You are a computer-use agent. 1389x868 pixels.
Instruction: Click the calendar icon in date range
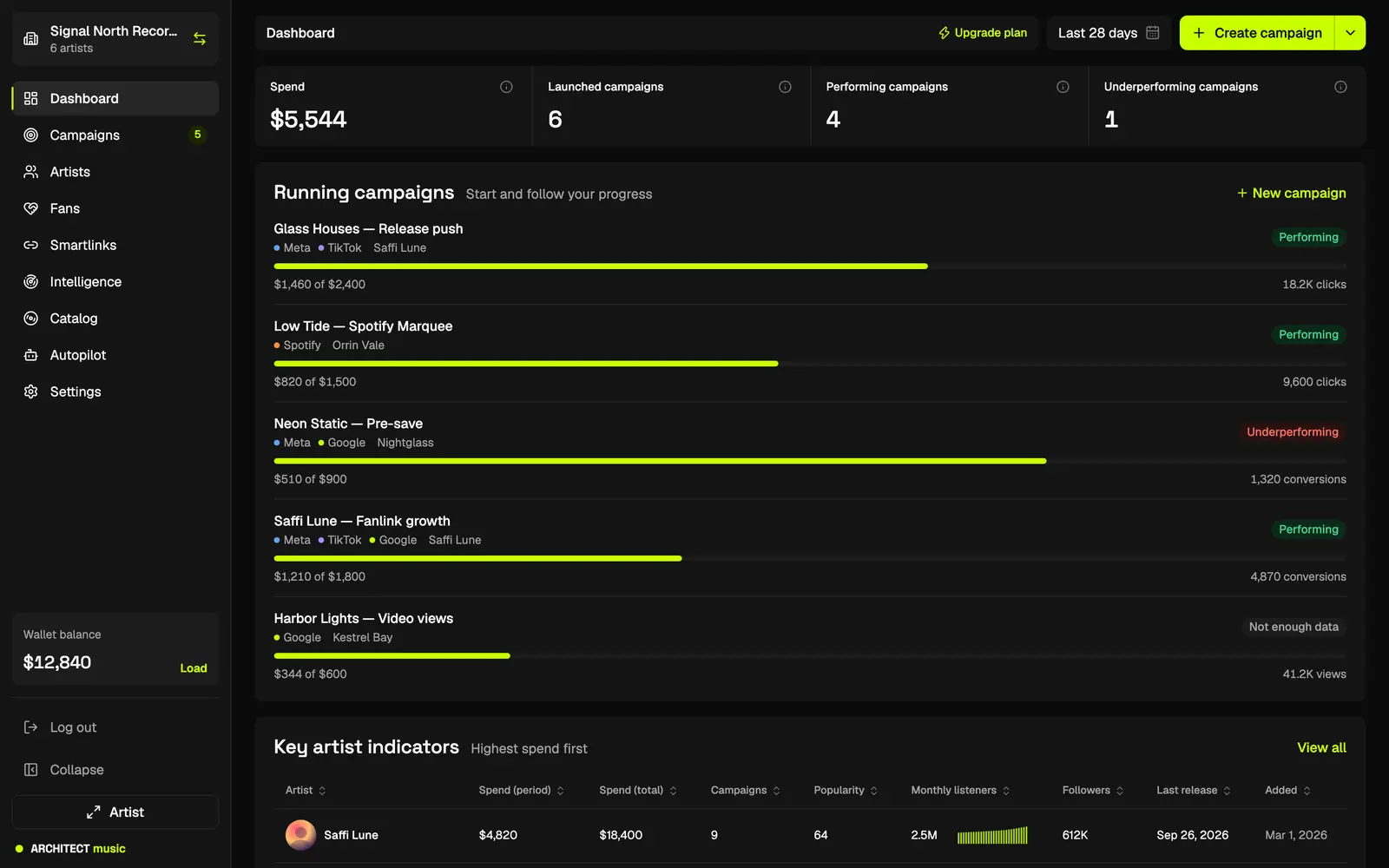(x=1153, y=33)
